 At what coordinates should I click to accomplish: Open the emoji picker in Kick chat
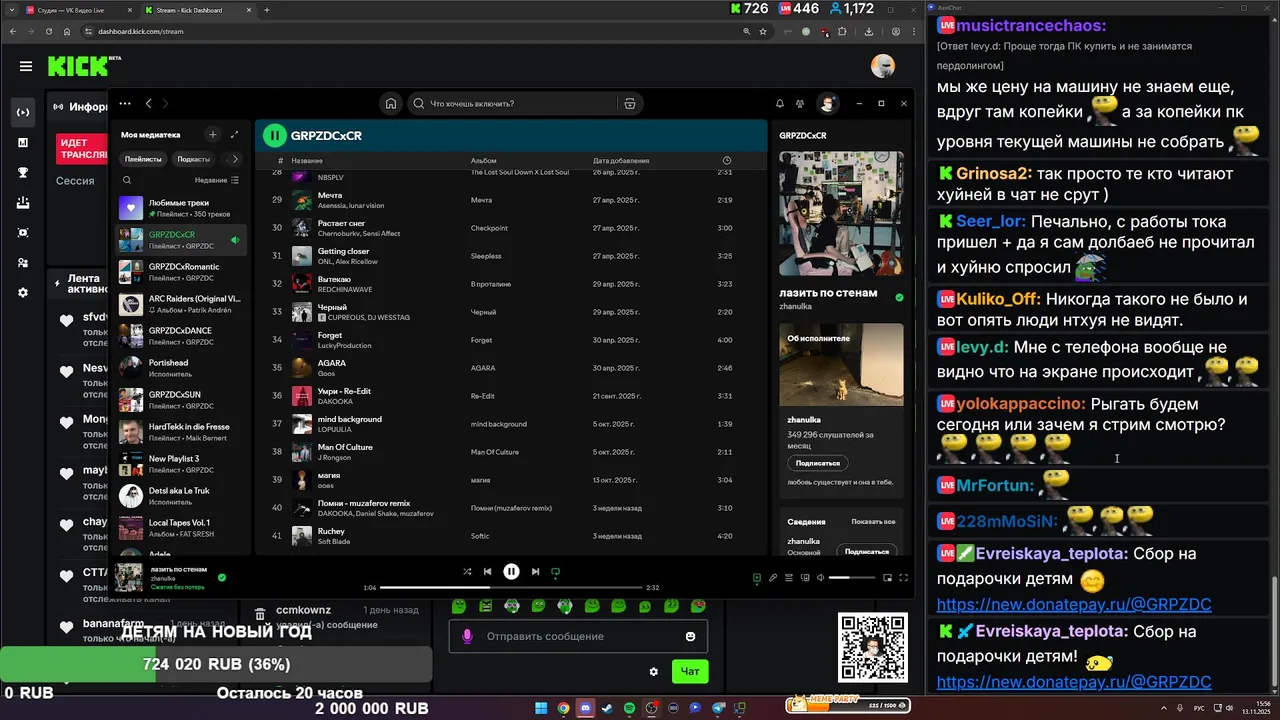click(691, 636)
